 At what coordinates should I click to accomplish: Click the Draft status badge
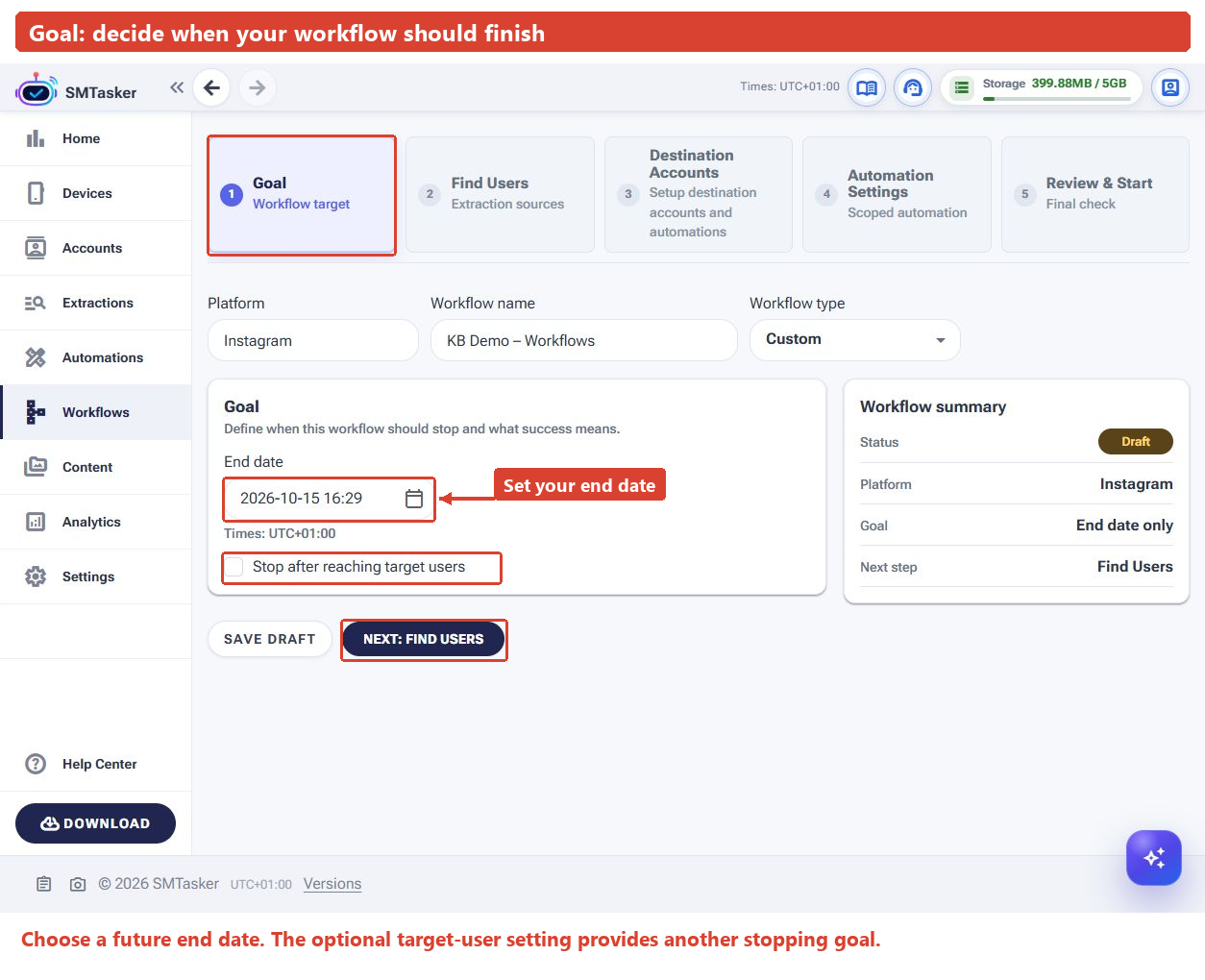click(x=1136, y=442)
